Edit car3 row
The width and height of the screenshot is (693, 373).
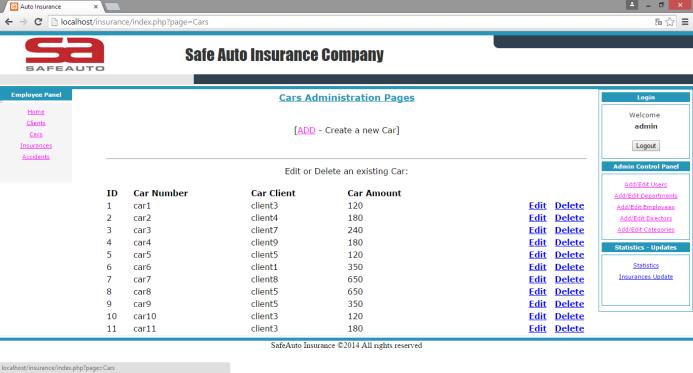537,230
